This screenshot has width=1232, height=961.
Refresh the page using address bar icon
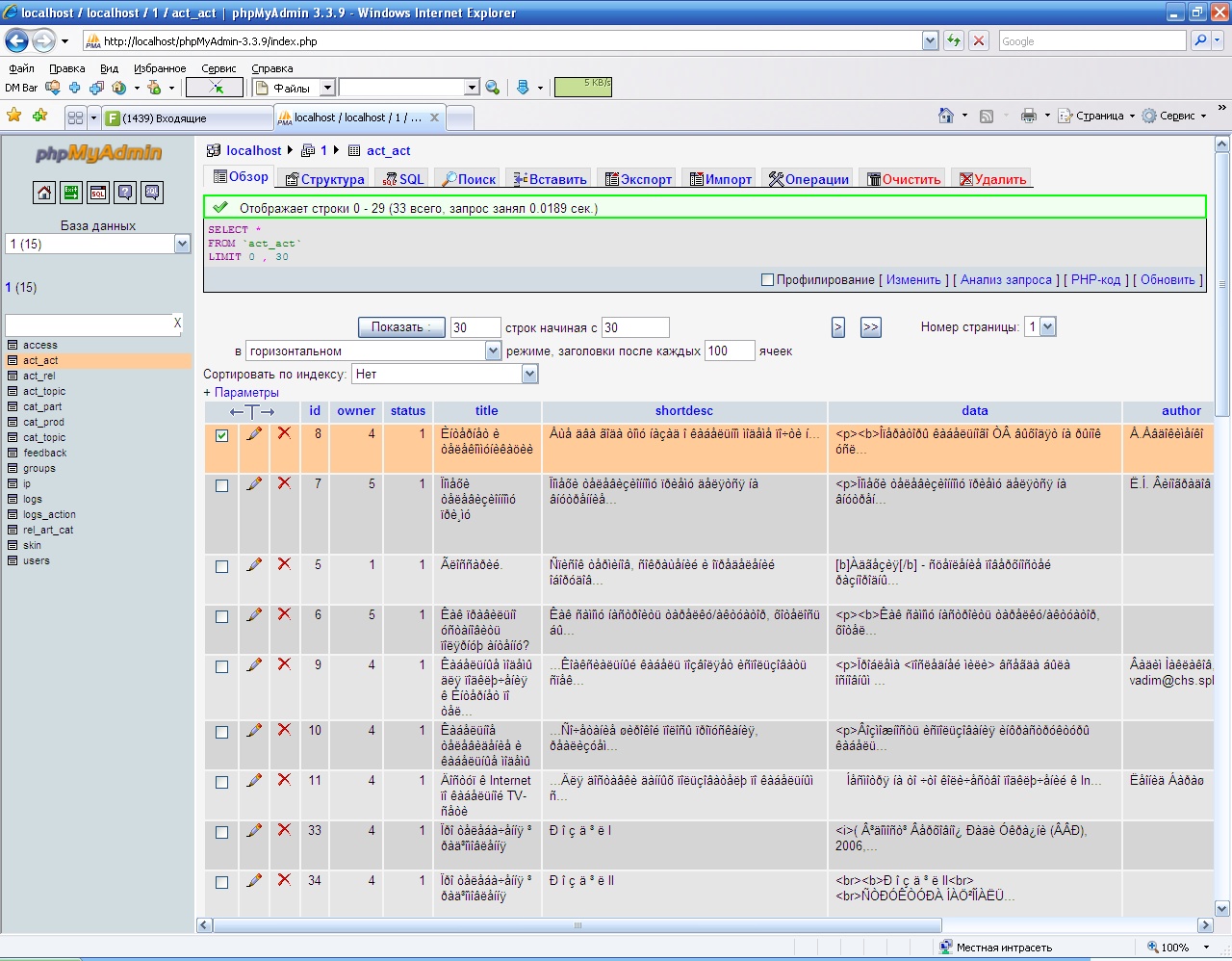click(x=954, y=40)
